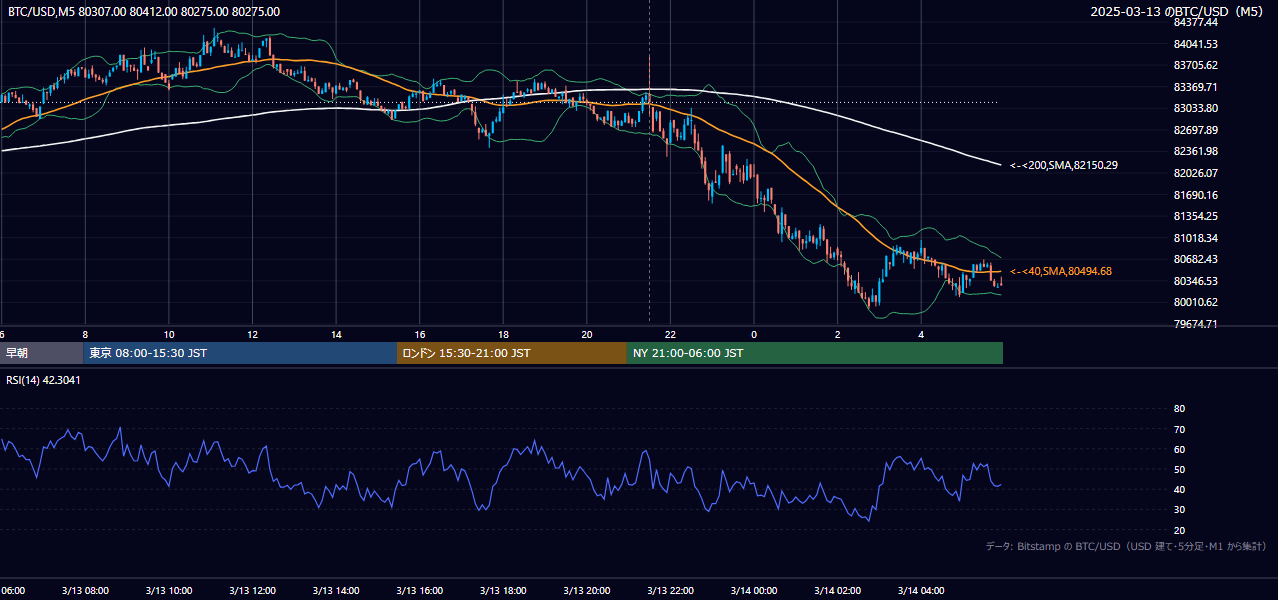Click price axis value 82361.98

pos(1195,151)
